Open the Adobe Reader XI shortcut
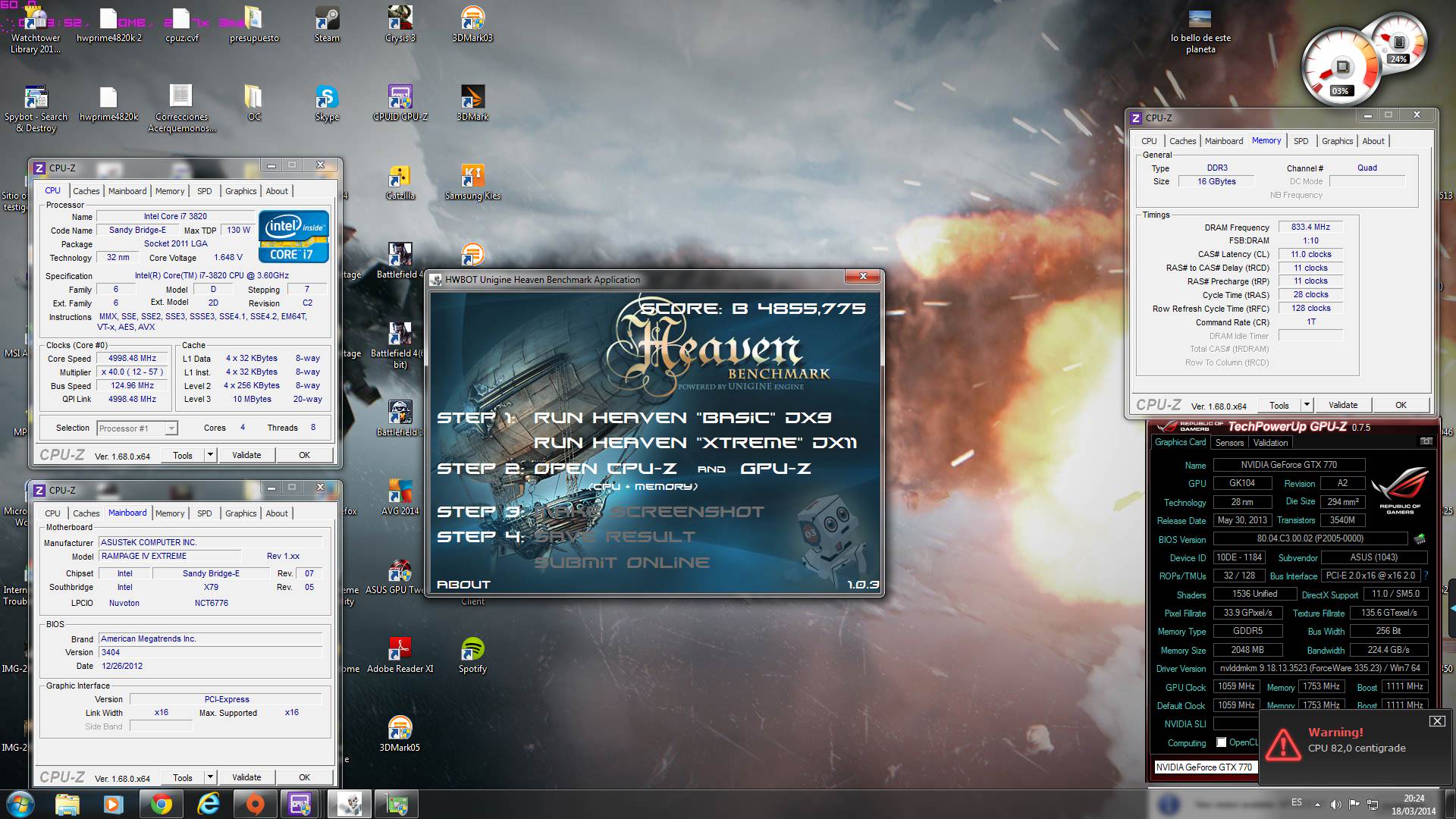The height and width of the screenshot is (819, 1456). pyautogui.click(x=400, y=655)
